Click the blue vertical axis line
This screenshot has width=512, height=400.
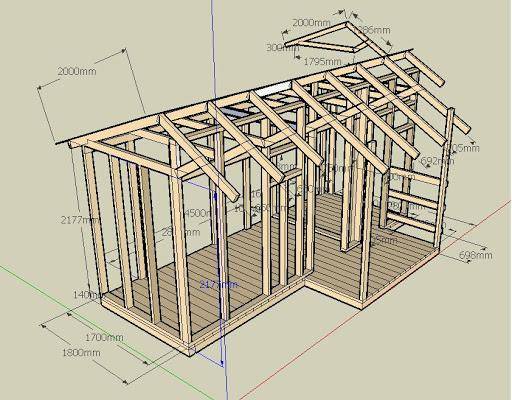pos(218,200)
